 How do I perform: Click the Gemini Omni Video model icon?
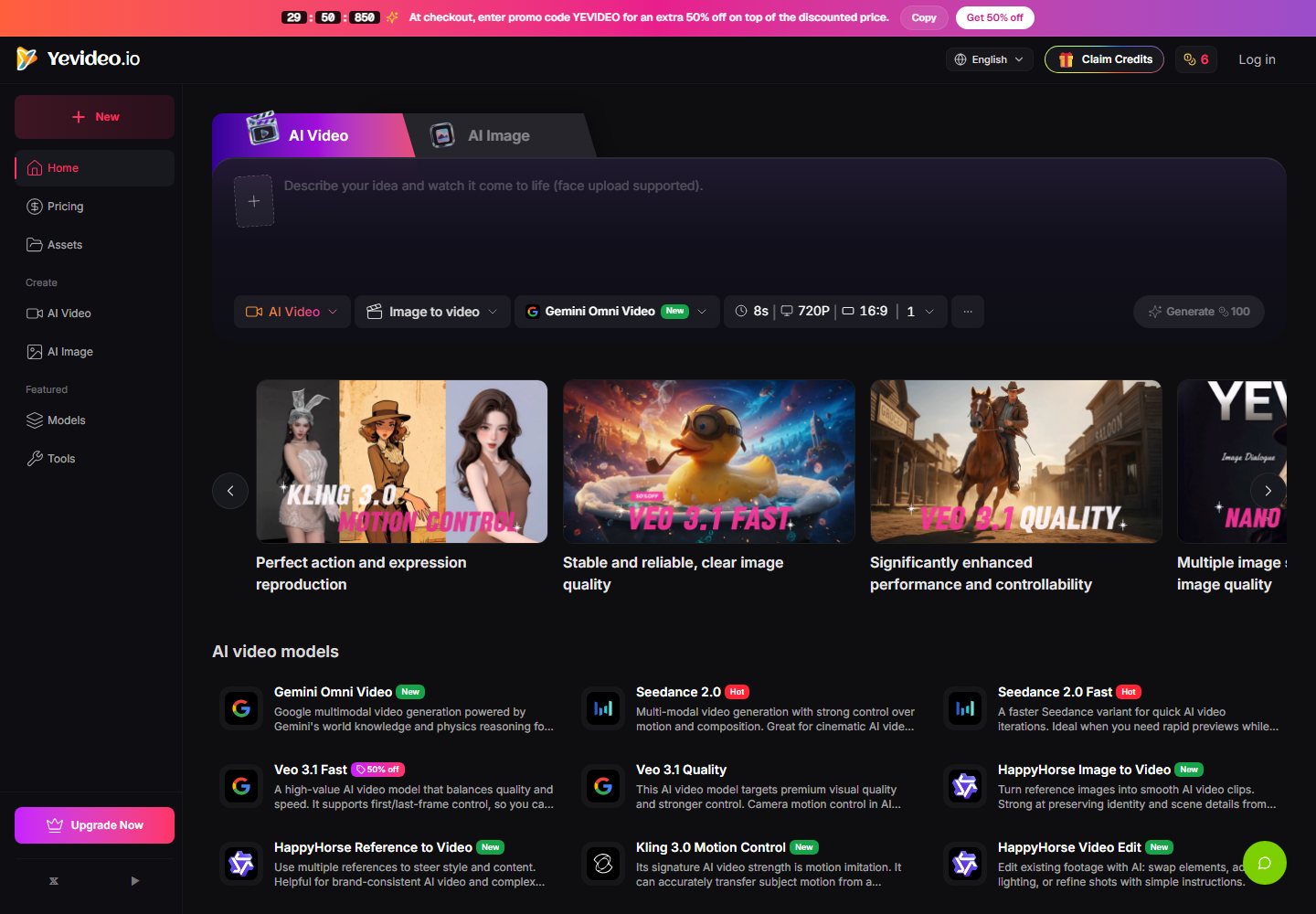coord(241,708)
